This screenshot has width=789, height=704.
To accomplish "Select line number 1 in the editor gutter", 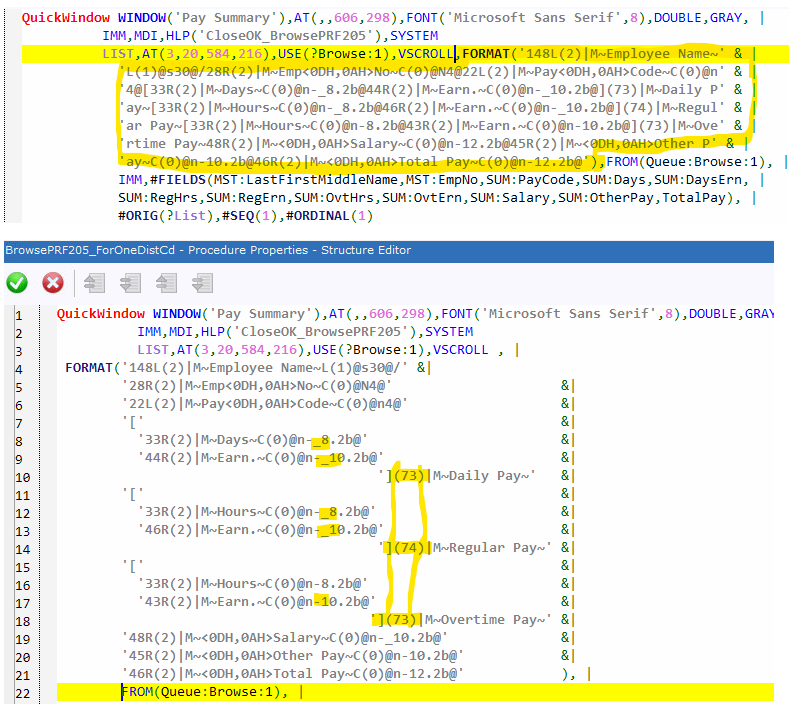I will [x=18, y=314].
